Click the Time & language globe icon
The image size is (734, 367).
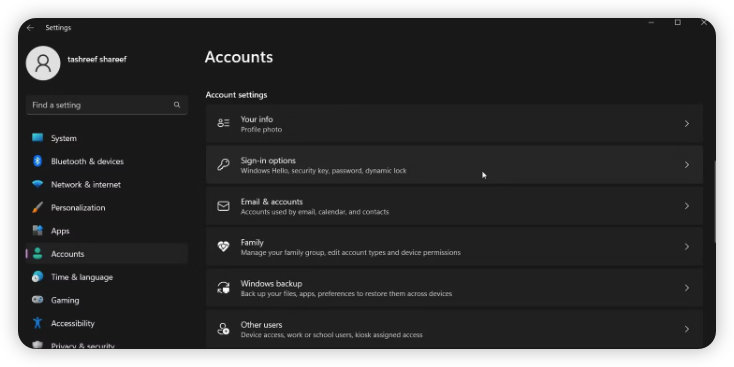[x=37, y=277]
